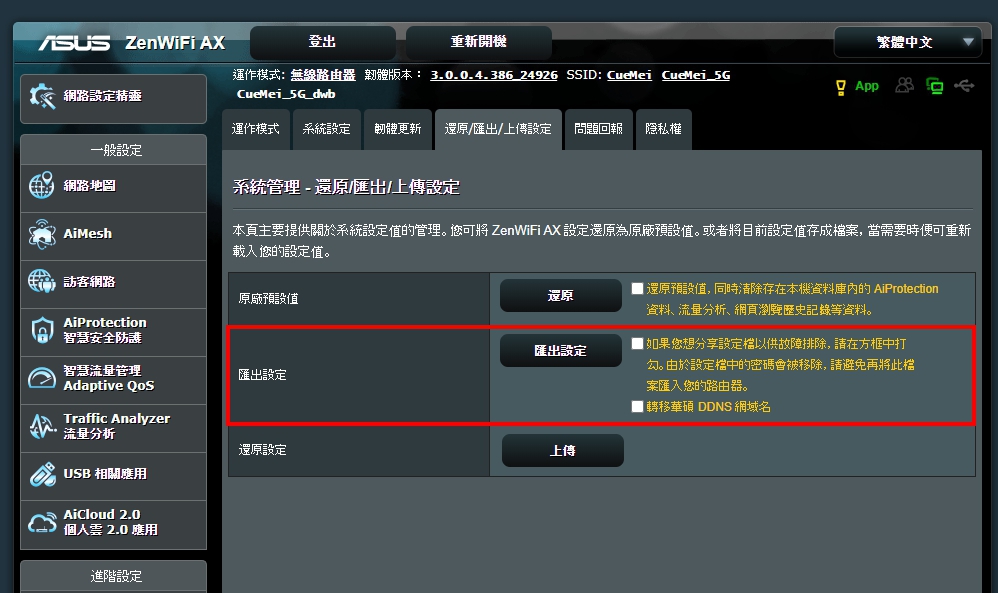Screen dimensions: 998x593
Task: Click the 還原 restore button
Action: [x=561, y=295]
